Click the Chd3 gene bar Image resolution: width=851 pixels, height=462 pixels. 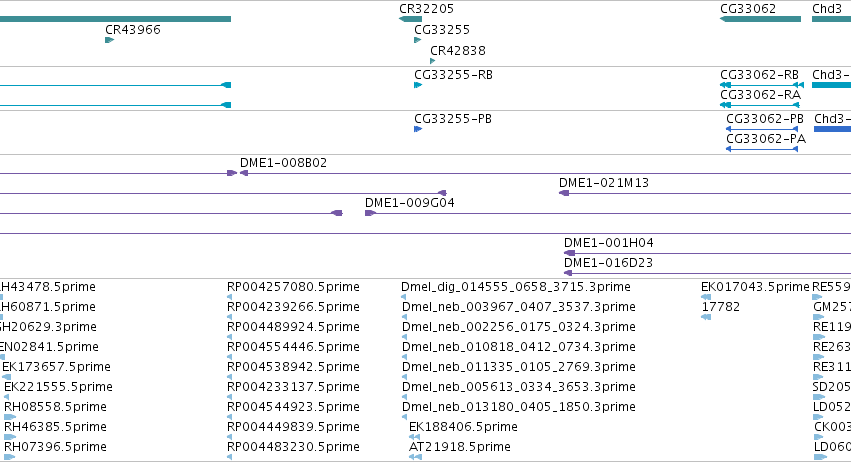[x=831, y=19]
